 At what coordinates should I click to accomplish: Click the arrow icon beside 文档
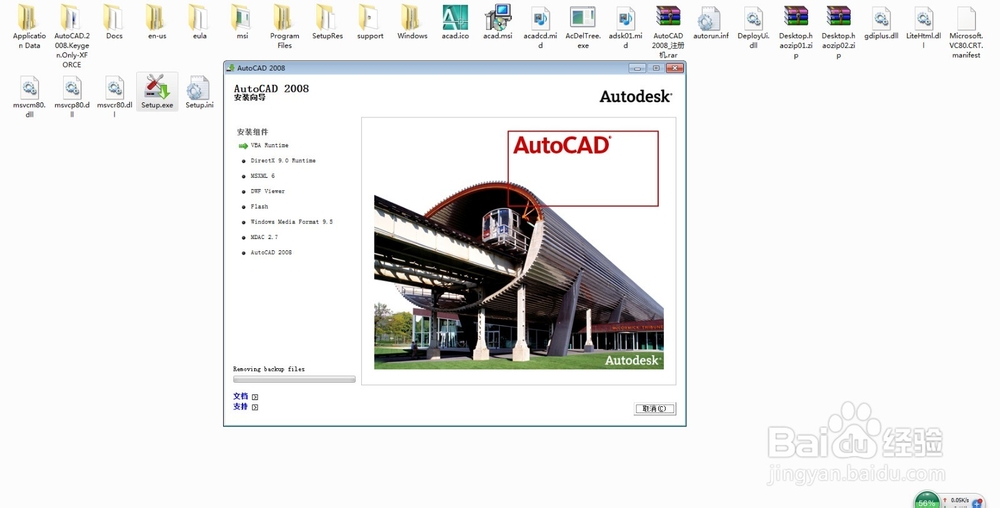(x=255, y=397)
